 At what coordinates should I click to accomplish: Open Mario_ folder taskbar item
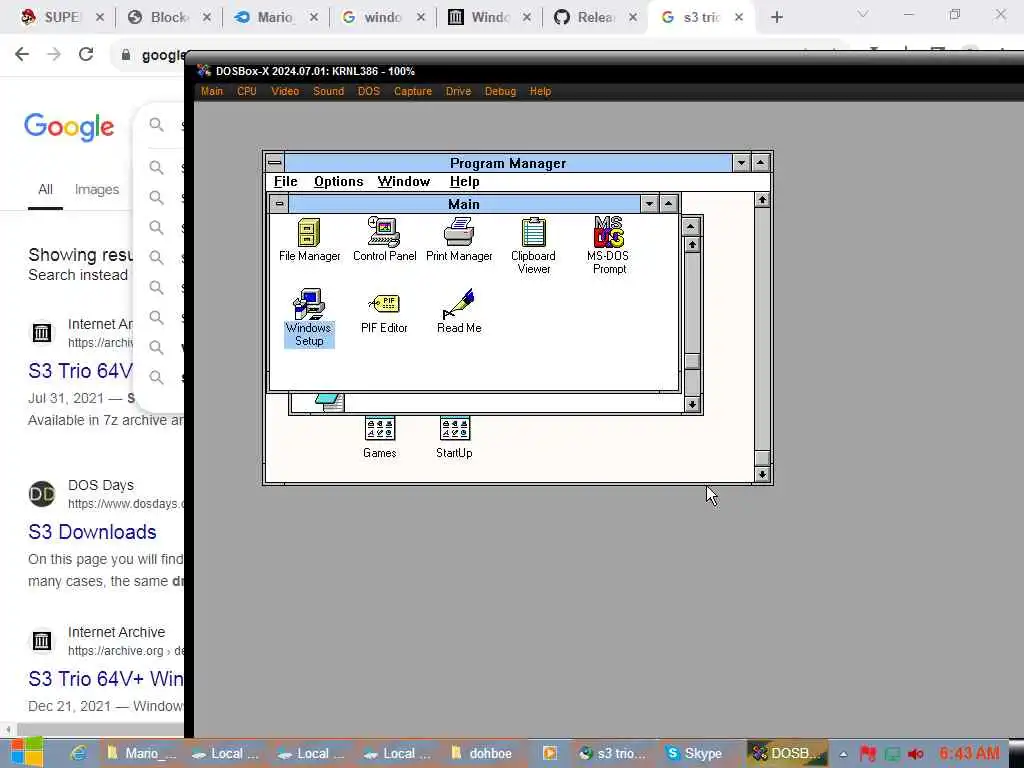142,753
